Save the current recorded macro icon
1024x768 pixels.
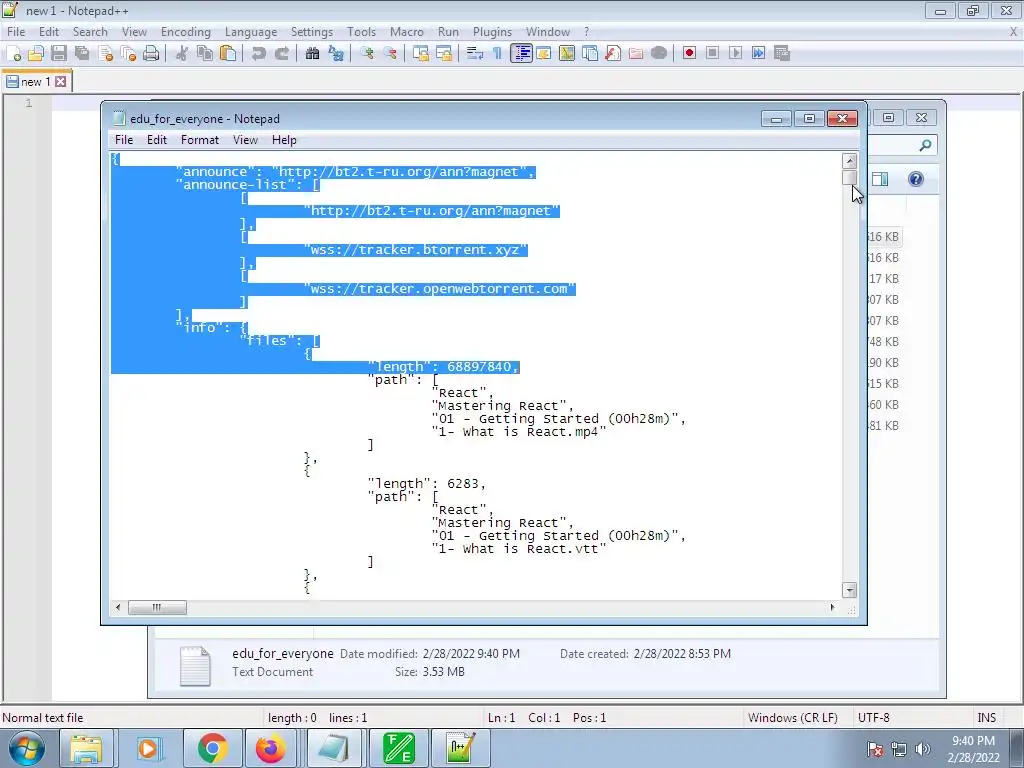coord(782,54)
